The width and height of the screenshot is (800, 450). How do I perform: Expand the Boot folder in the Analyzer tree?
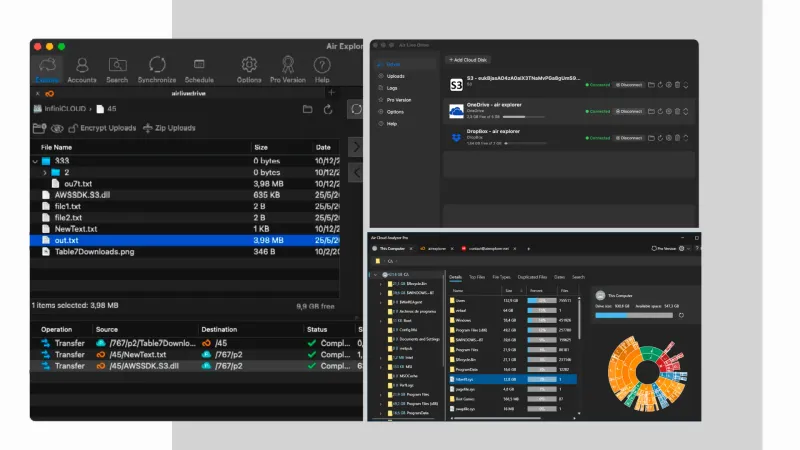381,321
